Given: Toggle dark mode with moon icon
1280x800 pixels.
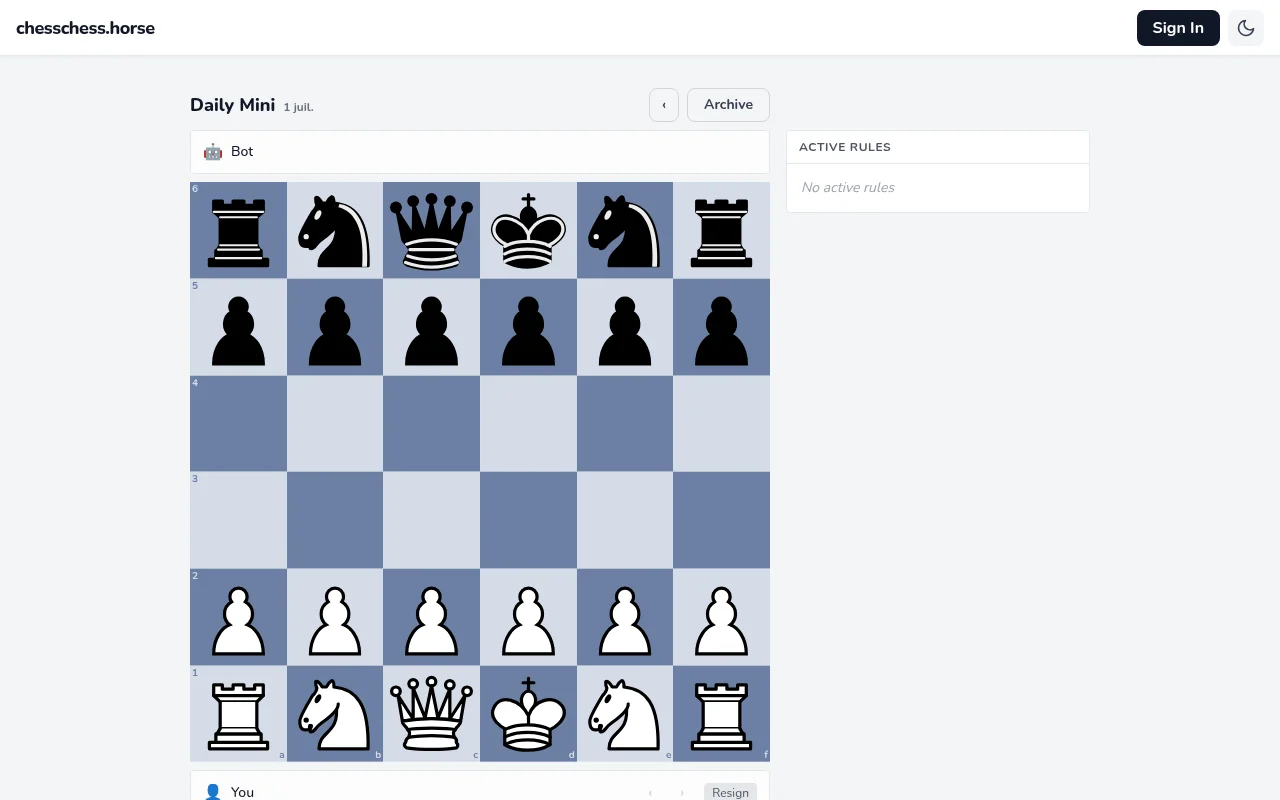Looking at the screenshot, I should pyautogui.click(x=1246, y=28).
